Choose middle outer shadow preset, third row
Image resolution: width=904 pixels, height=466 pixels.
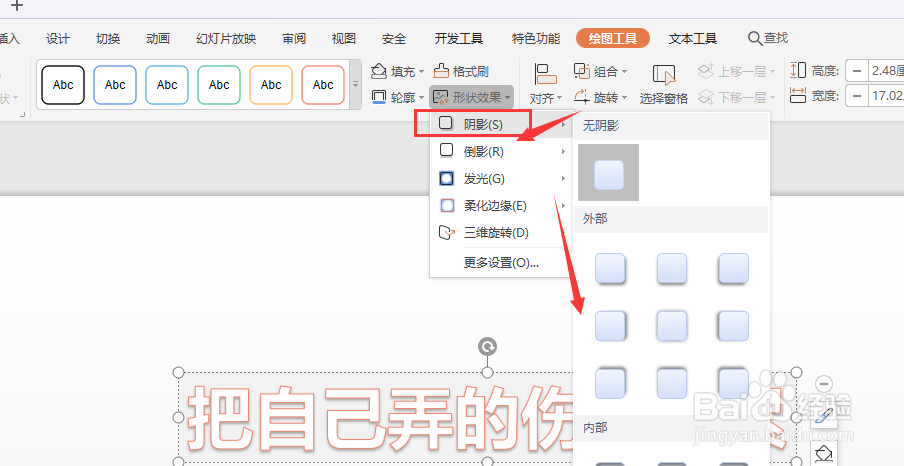(672, 383)
